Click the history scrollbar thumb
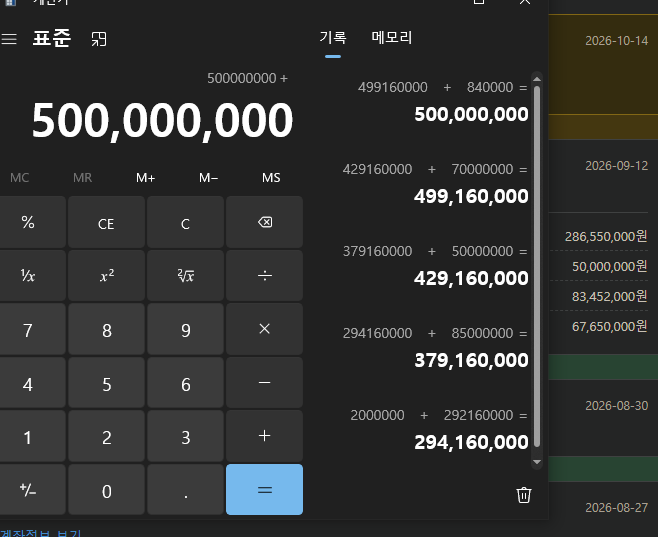 coord(537,267)
